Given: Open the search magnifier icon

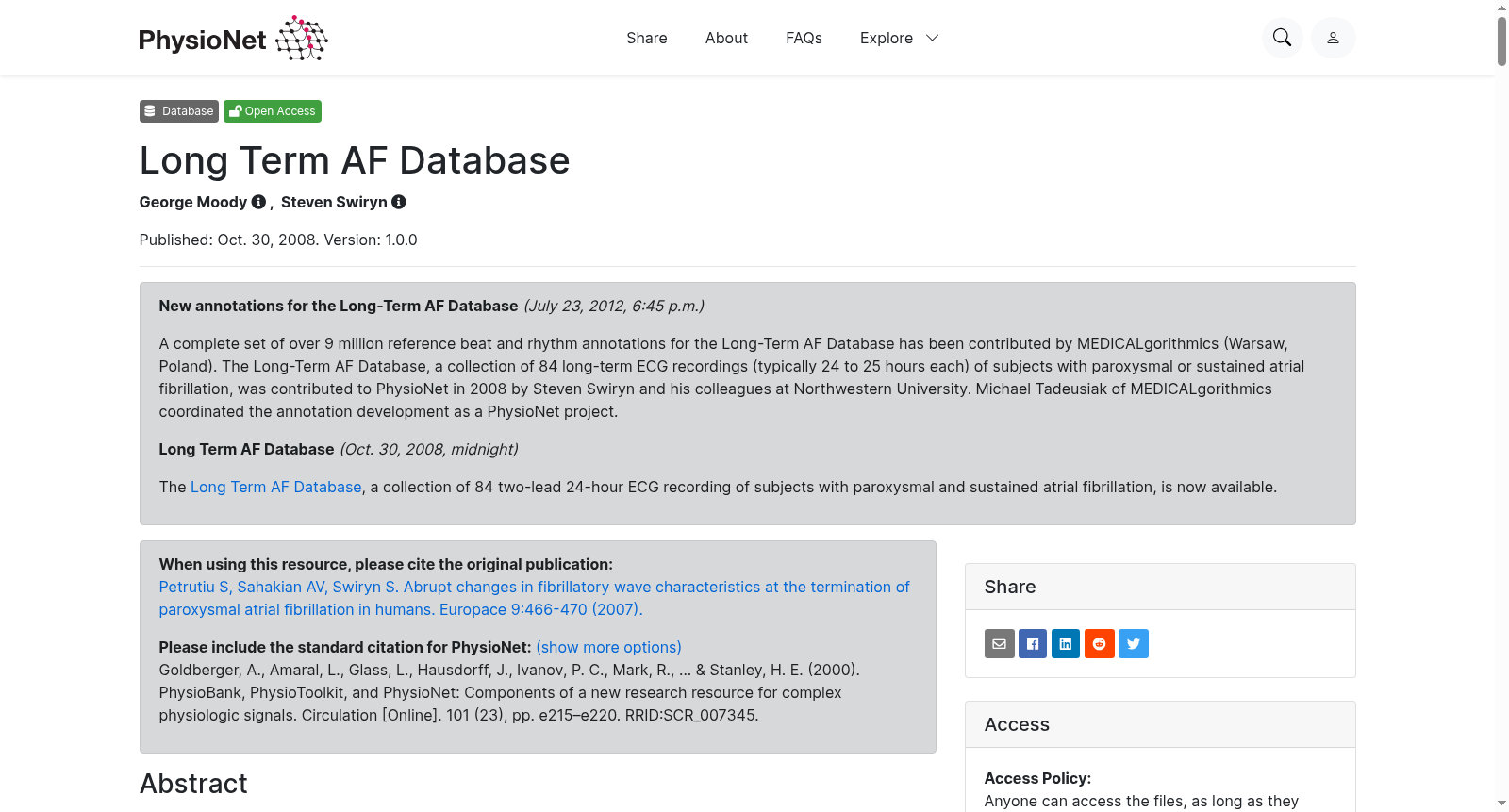Looking at the screenshot, I should pos(1282,38).
